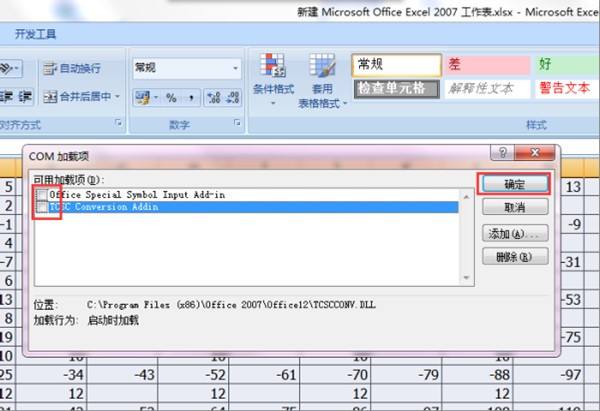
Task: Select worksheet cell containing -43
Action: click(122, 375)
